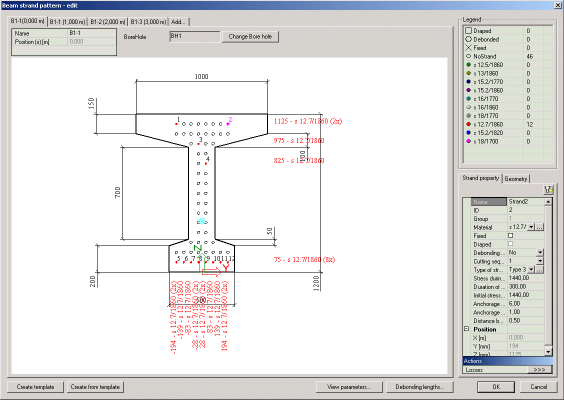This screenshot has height=400, width=564.
Task: Click the 1000 width dimension label
Action: [x=201, y=76]
